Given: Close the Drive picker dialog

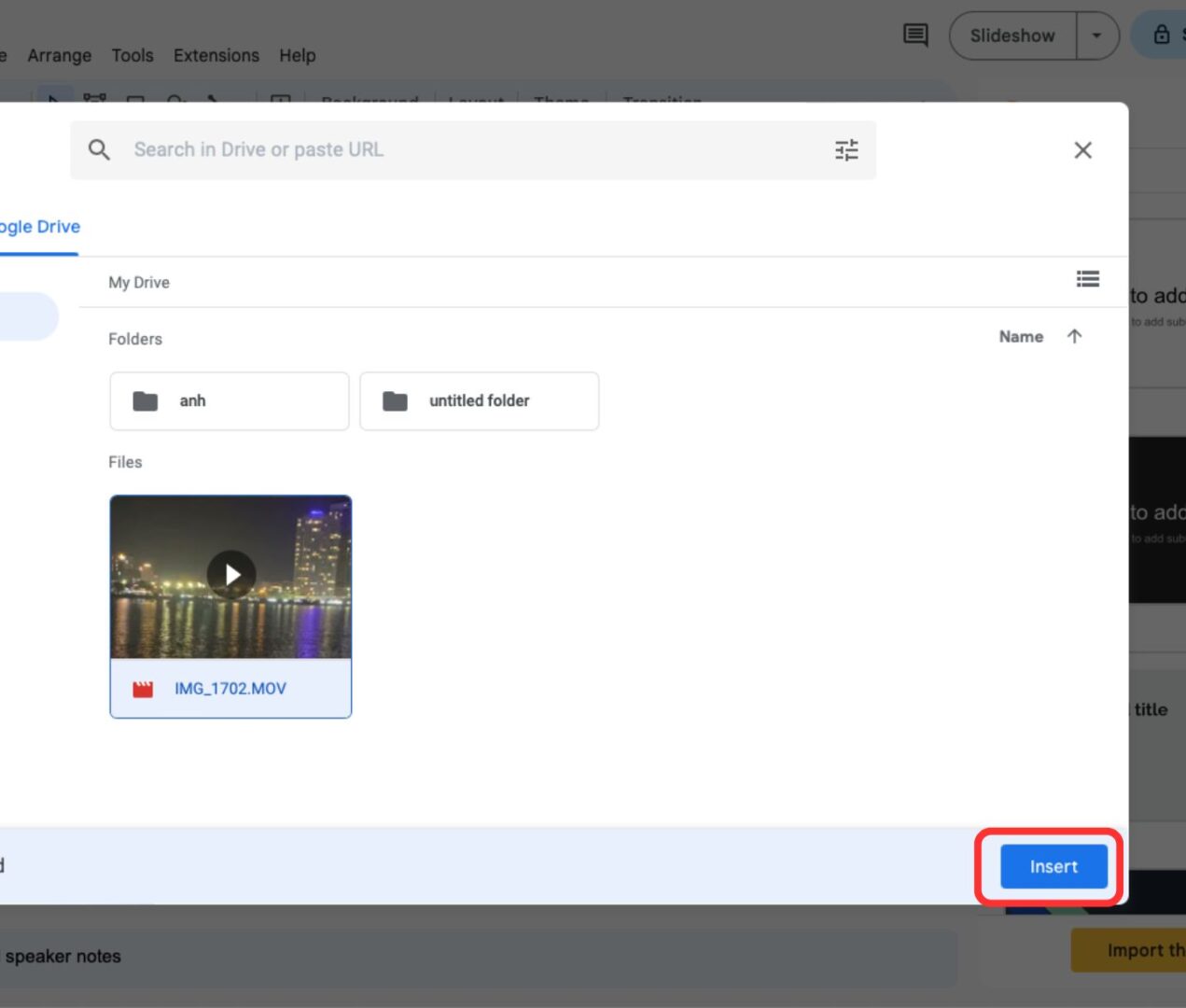Looking at the screenshot, I should point(1082,150).
